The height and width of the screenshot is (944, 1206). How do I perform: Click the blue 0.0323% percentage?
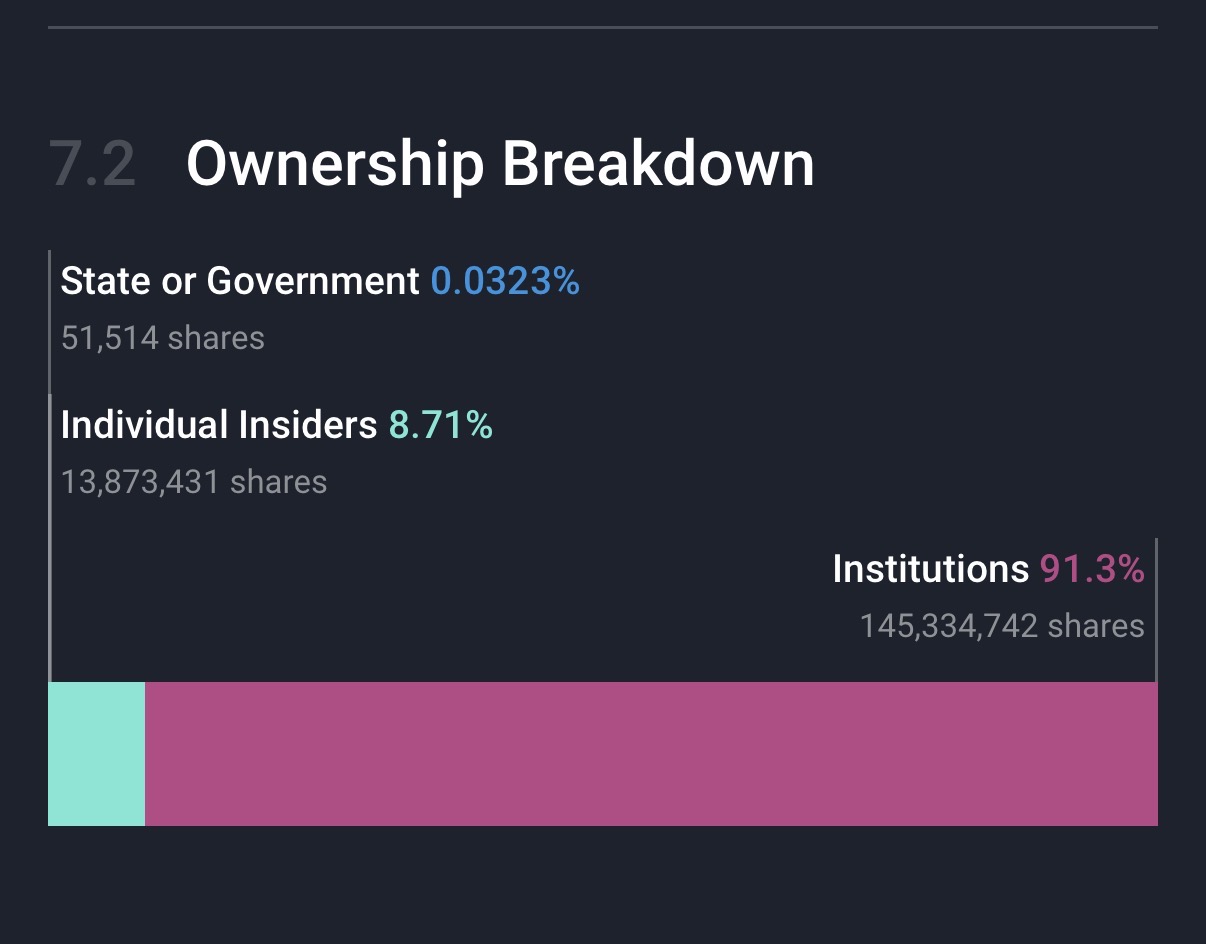pos(505,282)
